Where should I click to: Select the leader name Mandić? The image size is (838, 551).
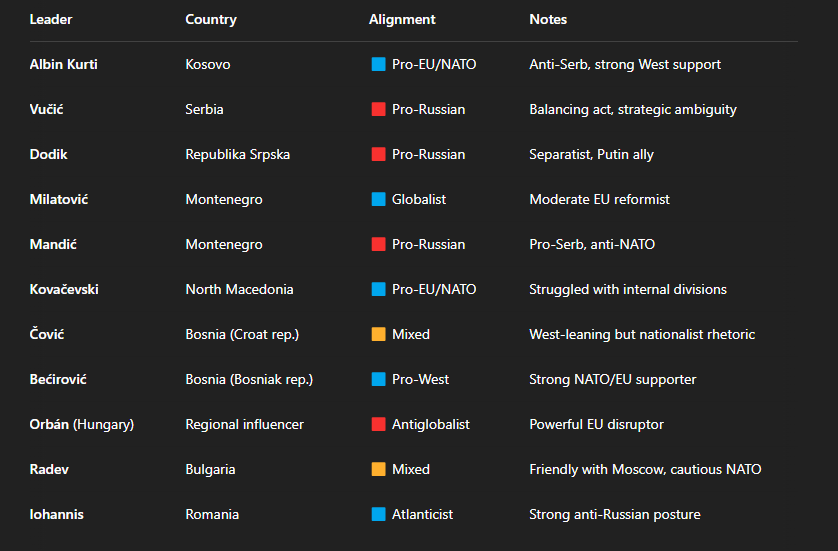(x=53, y=244)
